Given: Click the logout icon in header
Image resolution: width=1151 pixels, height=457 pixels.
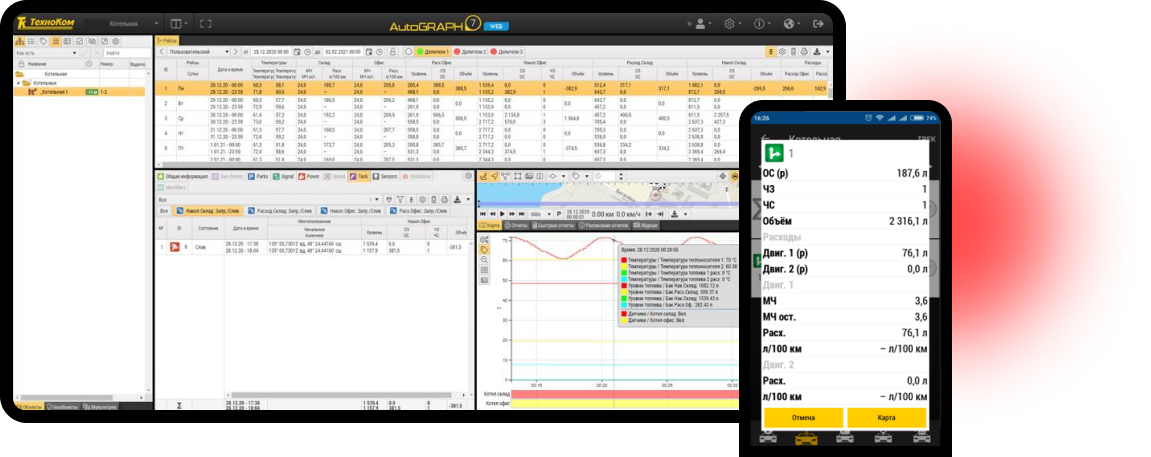Looking at the screenshot, I should coord(818,23).
